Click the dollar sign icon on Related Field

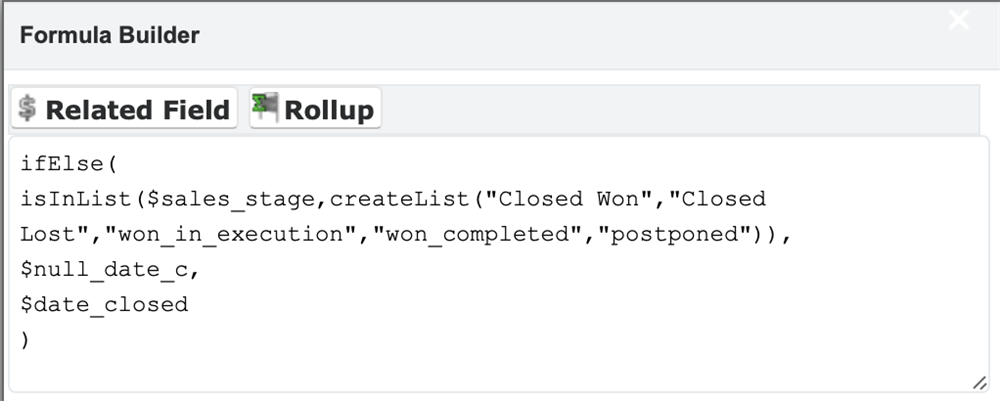[28, 109]
